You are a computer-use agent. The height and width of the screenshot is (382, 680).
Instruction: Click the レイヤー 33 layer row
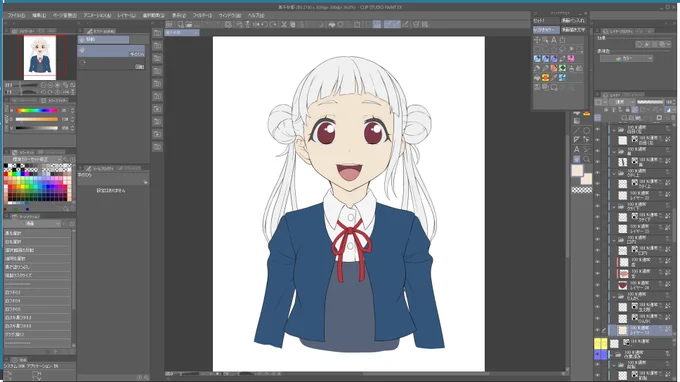[641, 330]
